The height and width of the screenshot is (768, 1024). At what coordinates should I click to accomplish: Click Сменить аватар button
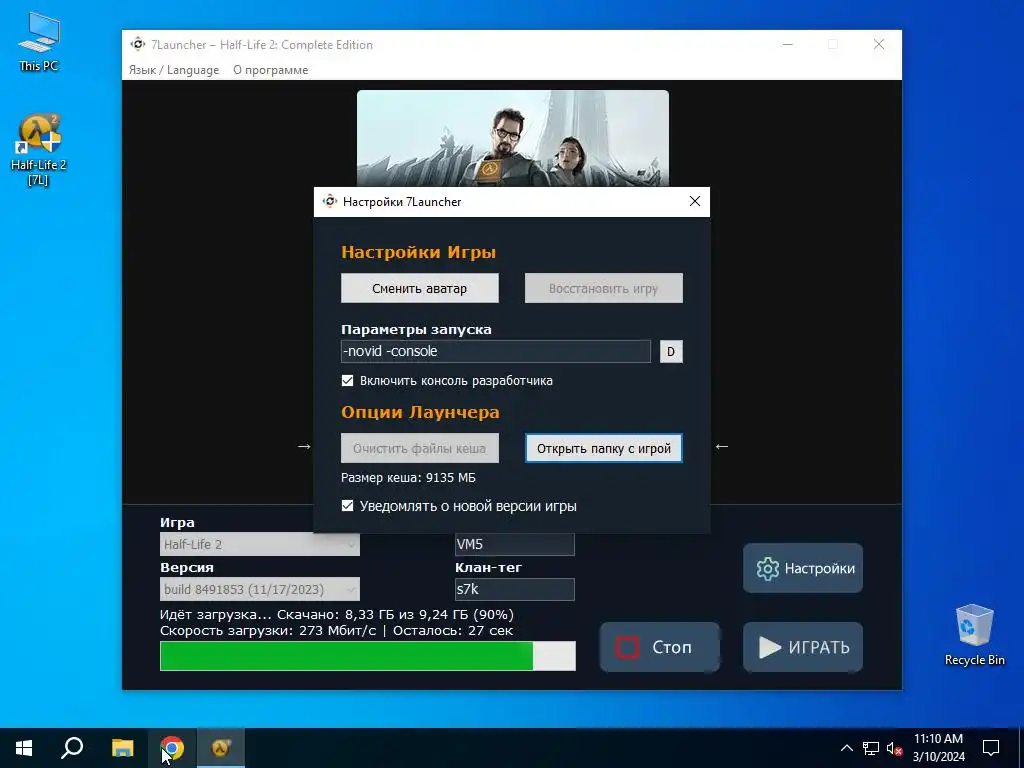[x=420, y=288]
